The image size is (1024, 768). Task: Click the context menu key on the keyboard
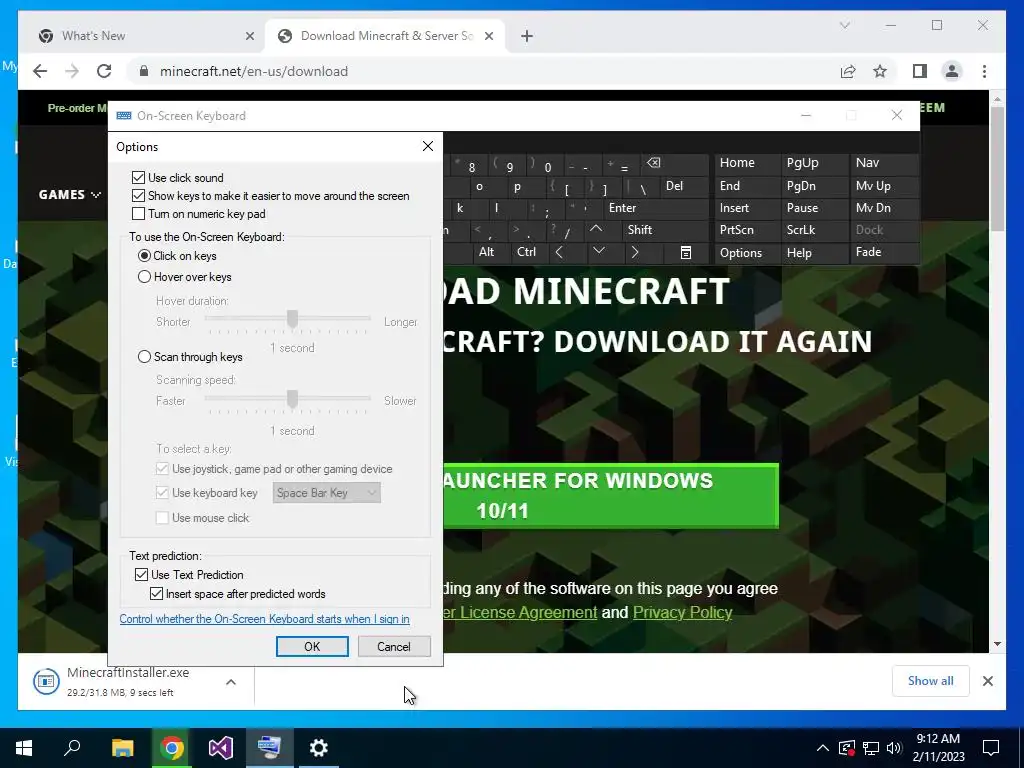tap(686, 252)
